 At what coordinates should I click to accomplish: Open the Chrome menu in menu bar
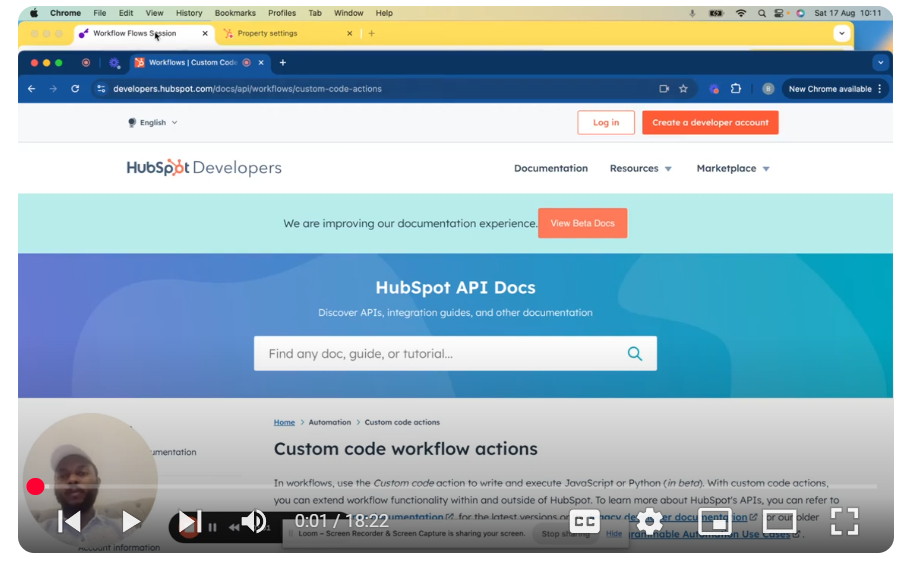coord(65,13)
